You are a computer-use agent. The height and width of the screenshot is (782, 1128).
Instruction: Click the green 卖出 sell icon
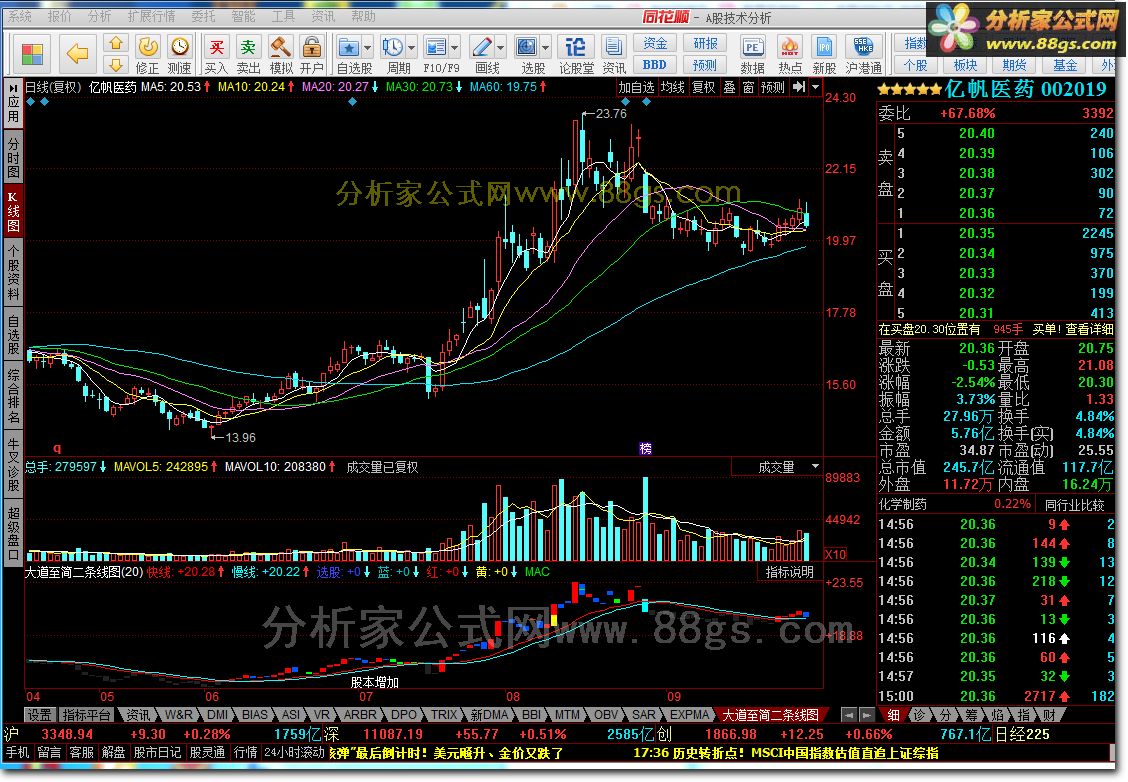[x=248, y=47]
